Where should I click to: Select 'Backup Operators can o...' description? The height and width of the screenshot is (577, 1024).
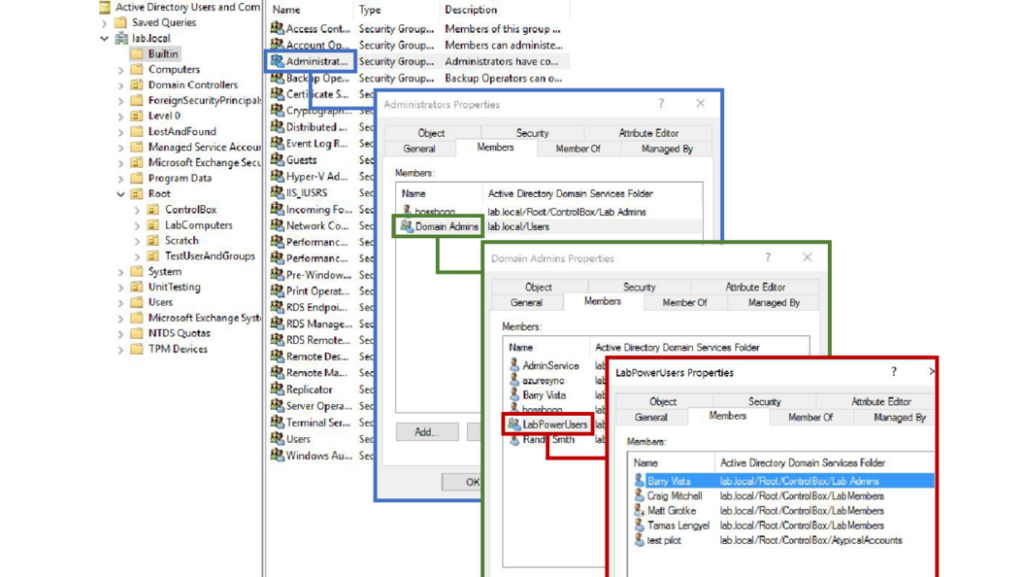(x=503, y=78)
